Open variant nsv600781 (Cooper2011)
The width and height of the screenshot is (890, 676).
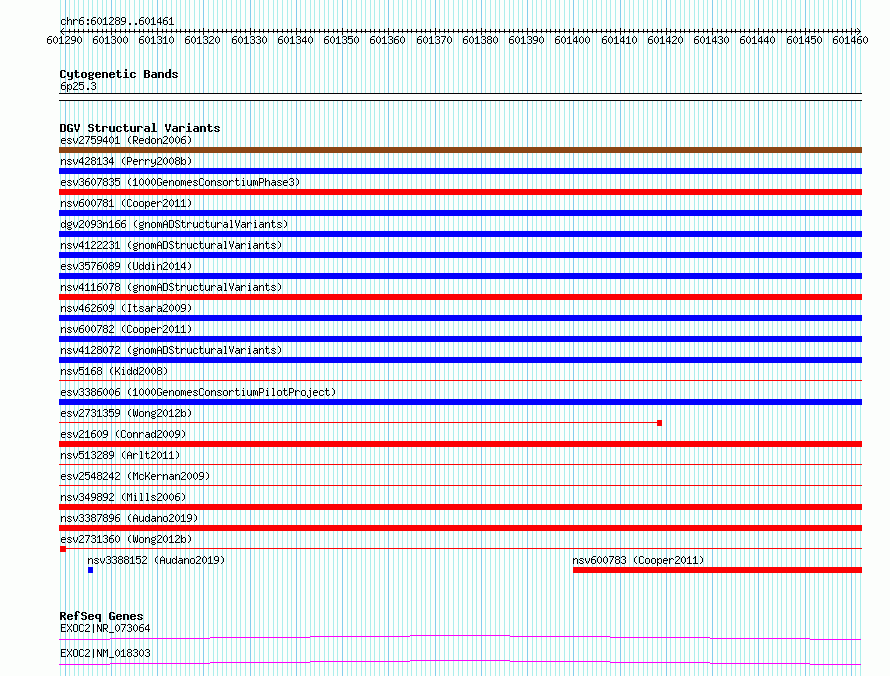point(126,203)
